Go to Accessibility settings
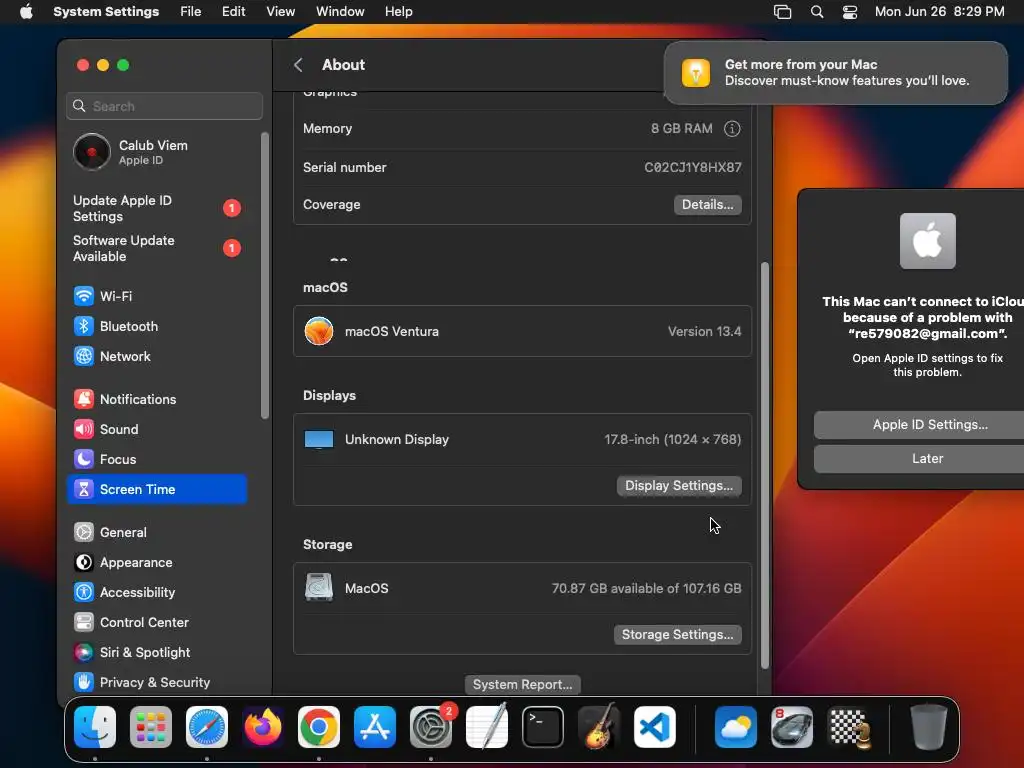Viewport: 1024px width, 768px height. tap(157, 592)
